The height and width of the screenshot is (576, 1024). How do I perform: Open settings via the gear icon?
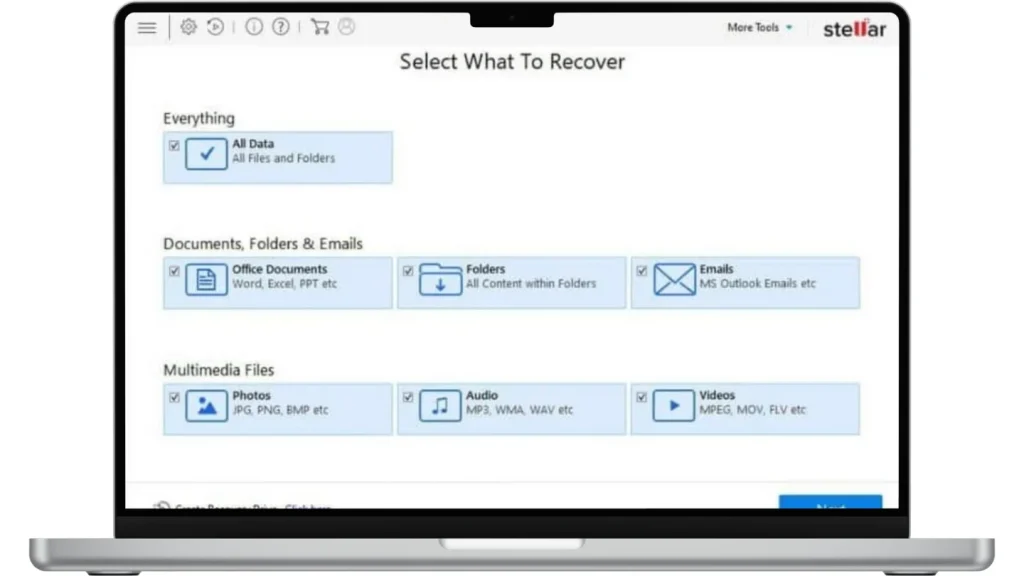[x=188, y=28]
